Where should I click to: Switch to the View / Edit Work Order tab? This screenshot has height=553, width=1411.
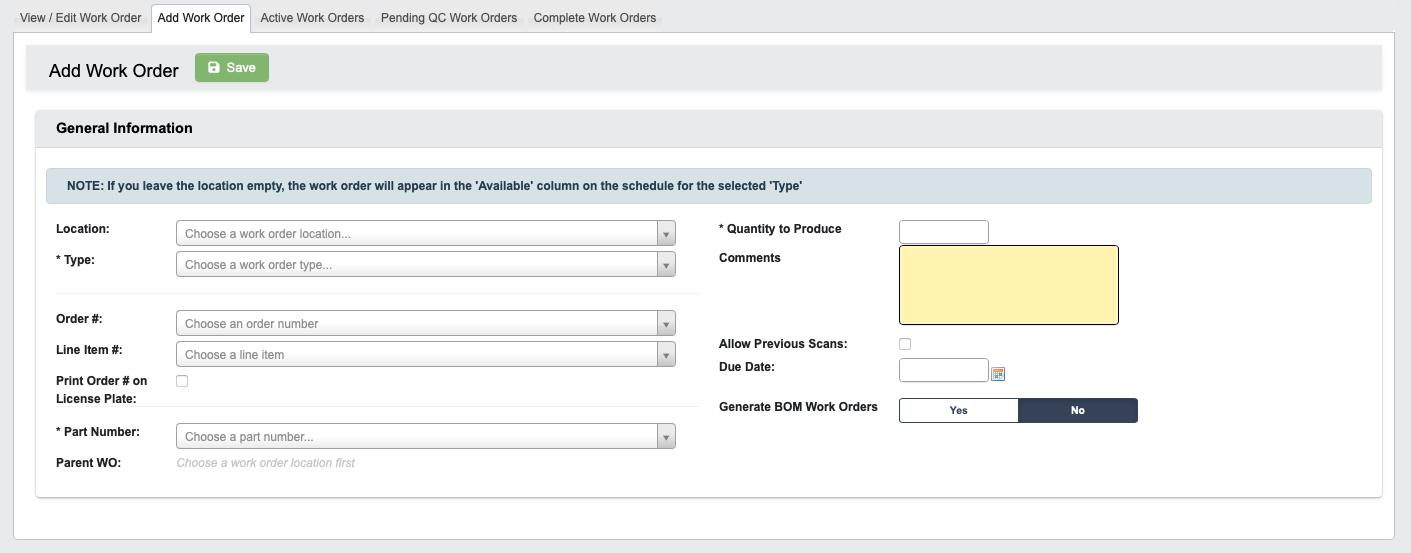tap(81, 18)
